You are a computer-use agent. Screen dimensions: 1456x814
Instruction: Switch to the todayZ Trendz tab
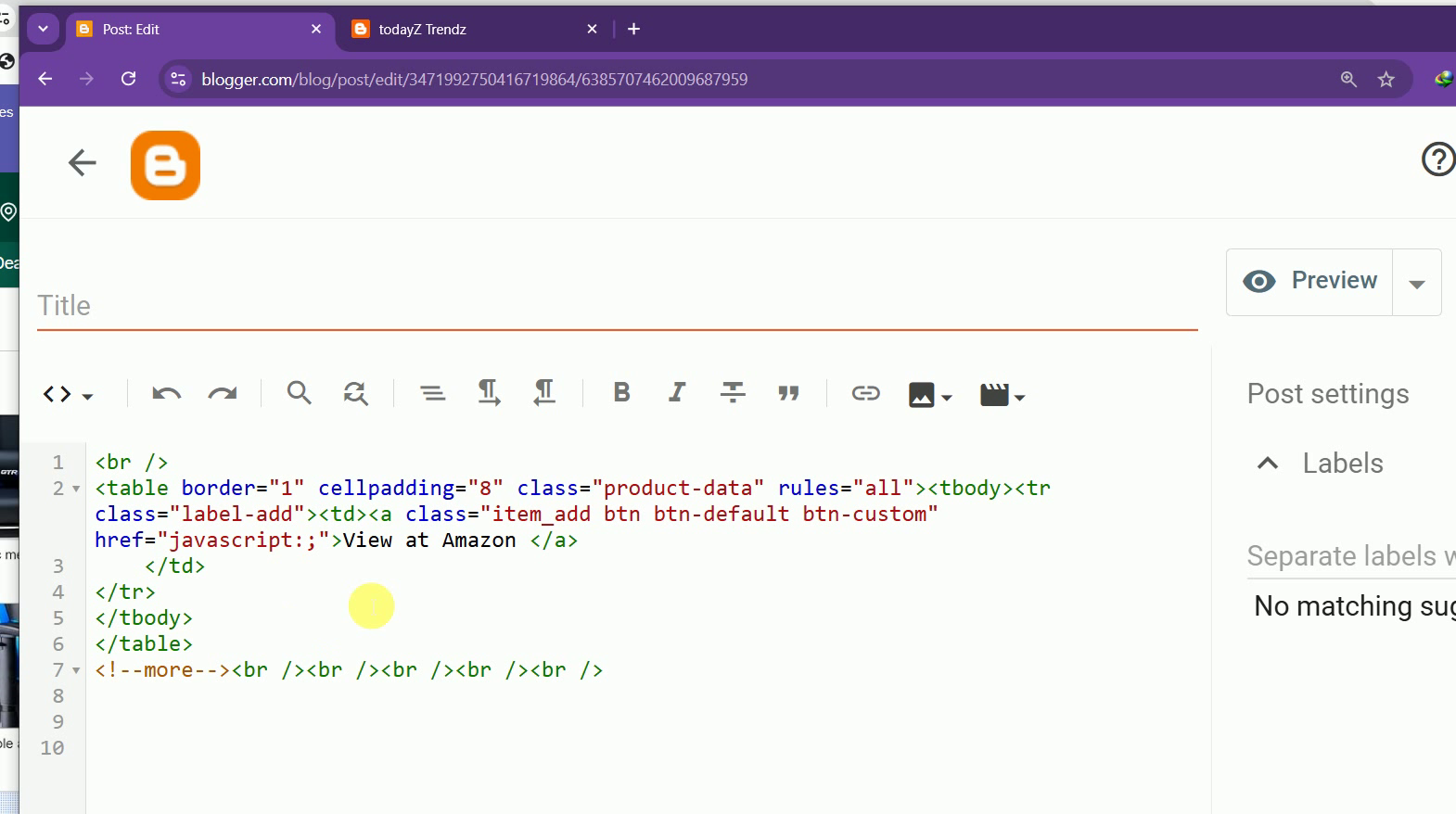click(476, 30)
